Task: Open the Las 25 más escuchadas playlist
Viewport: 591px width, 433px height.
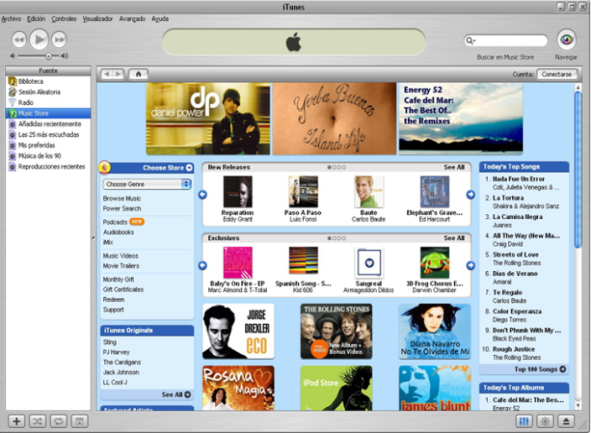Action: [x=48, y=135]
